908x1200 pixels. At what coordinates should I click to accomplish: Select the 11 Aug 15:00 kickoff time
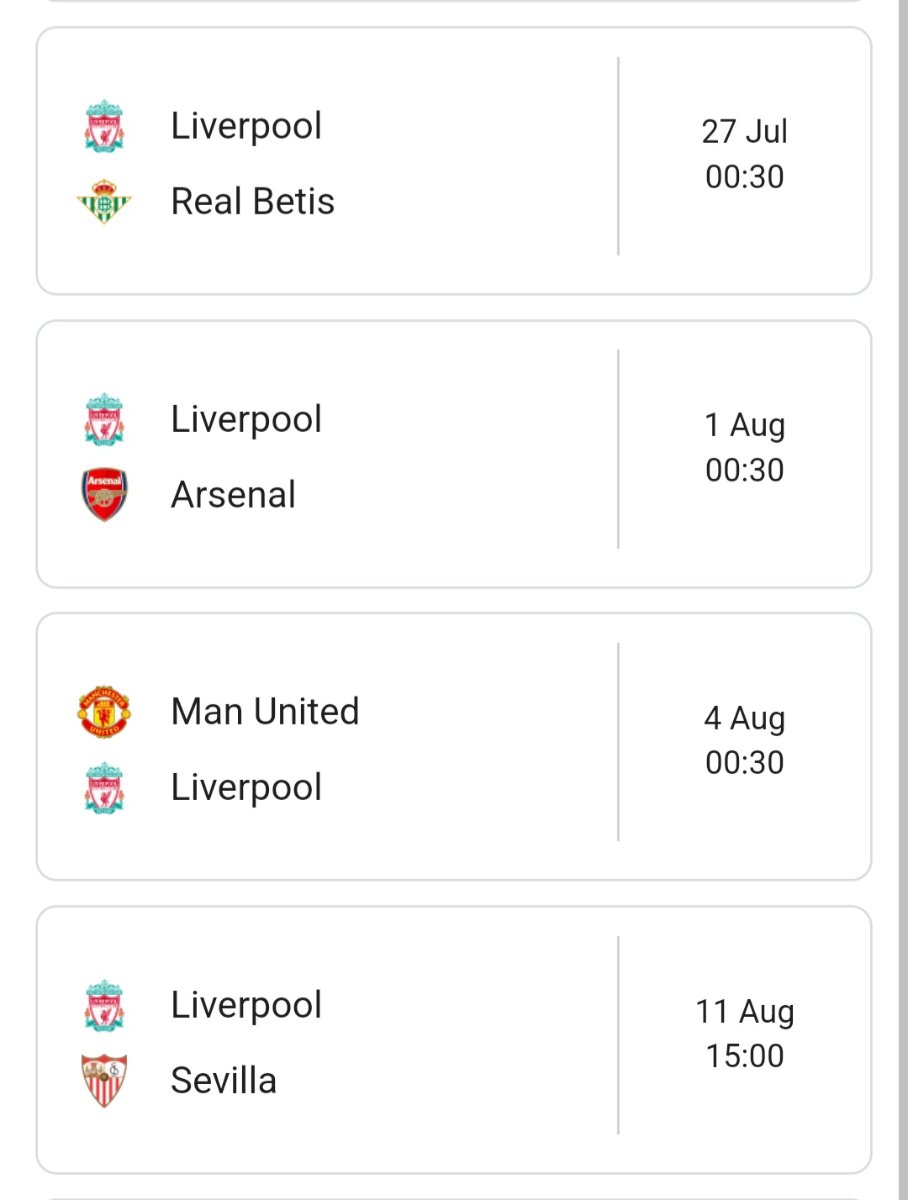click(x=745, y=1033)
